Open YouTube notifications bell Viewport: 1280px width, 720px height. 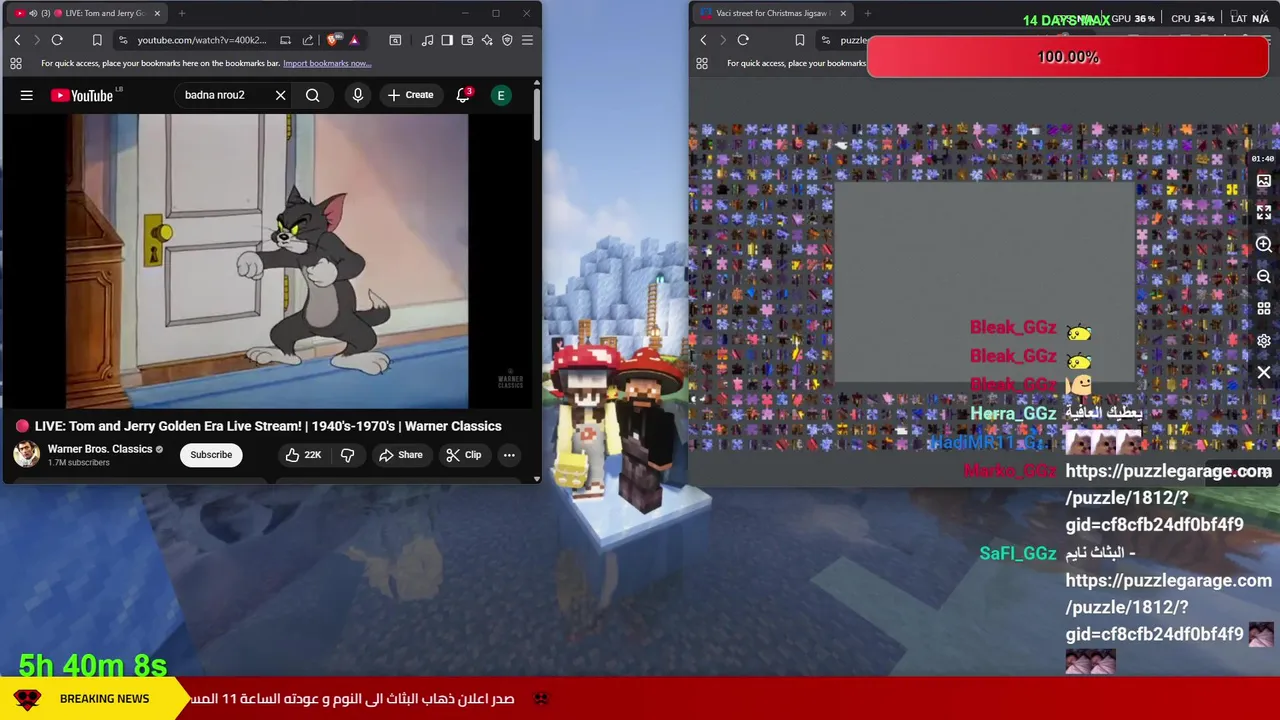pos(463,95)
